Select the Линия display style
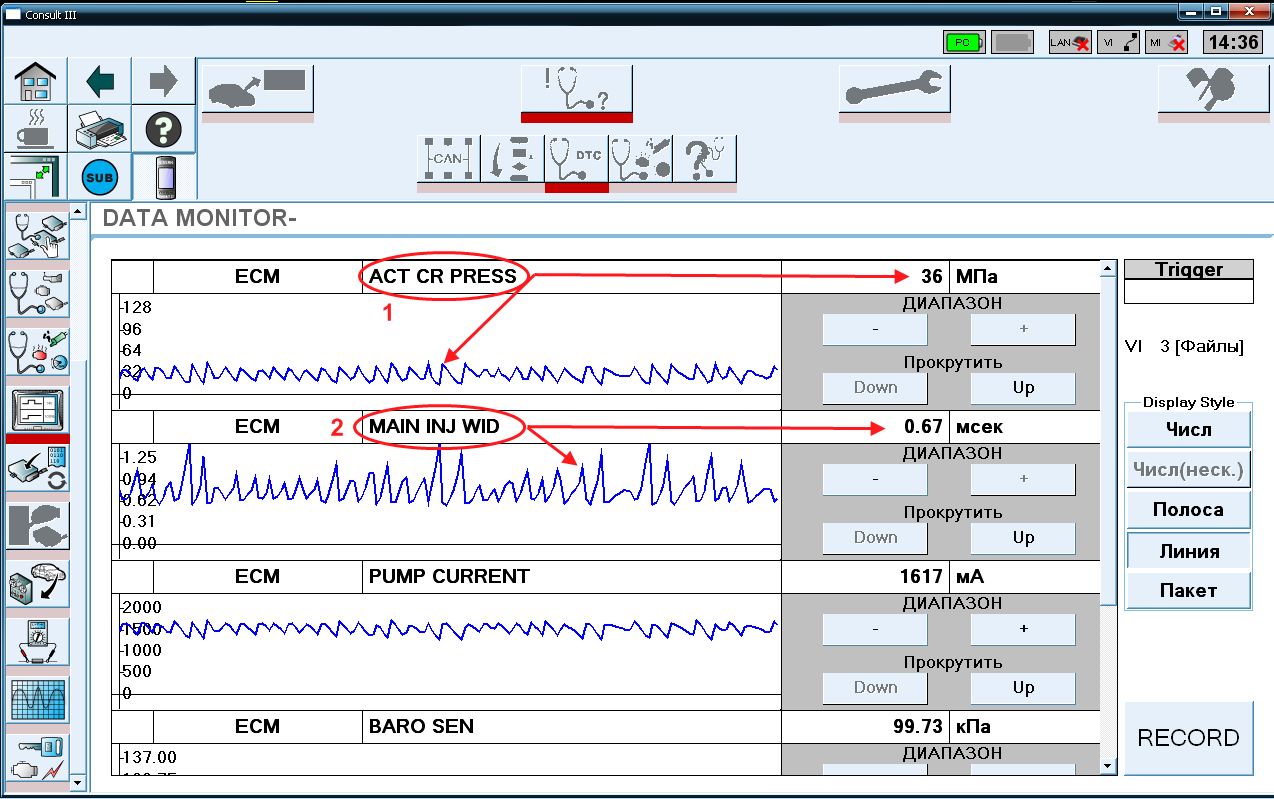 [x=1189, y=551]
